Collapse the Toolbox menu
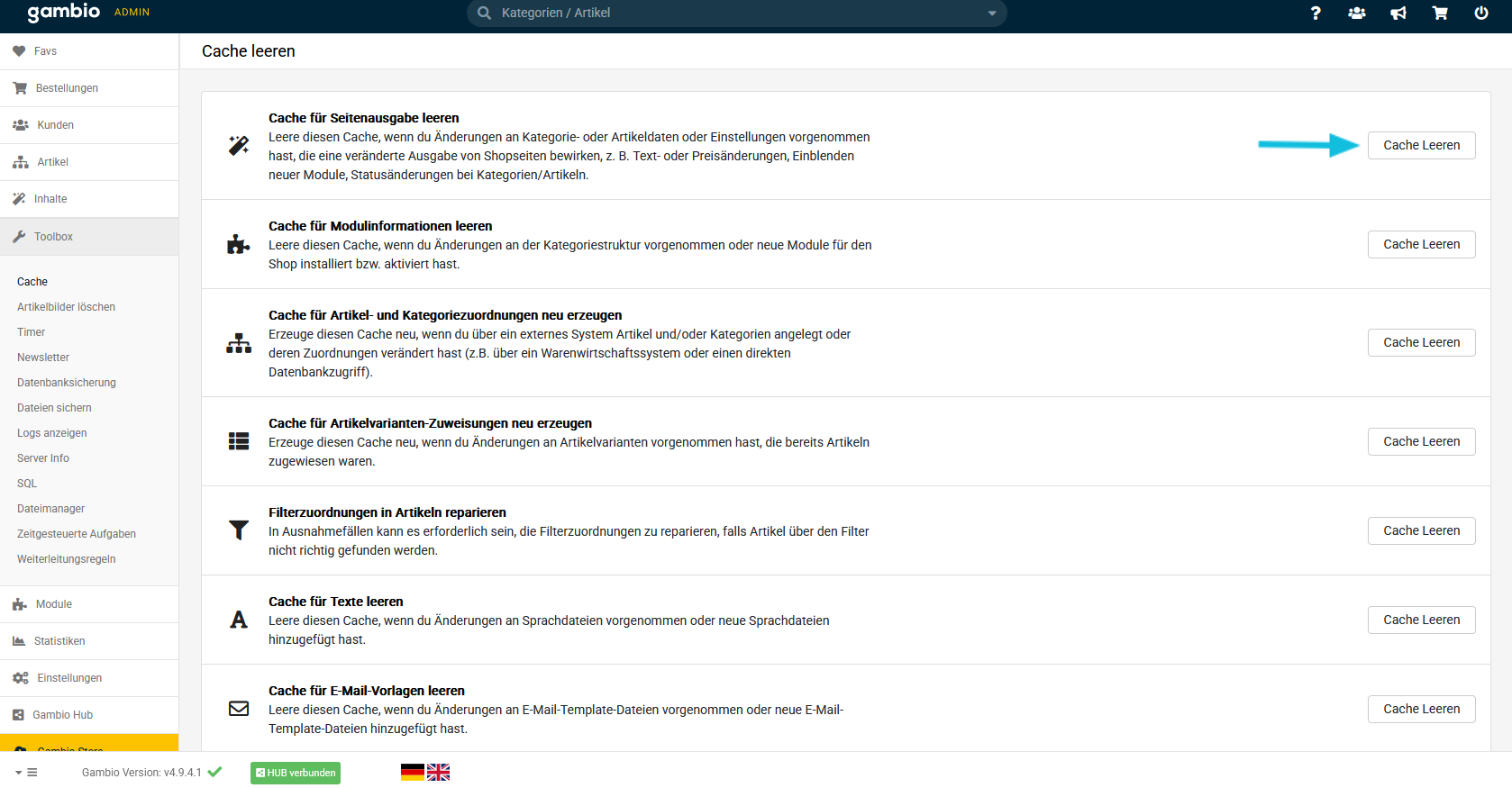 click(x=89, y=237)
